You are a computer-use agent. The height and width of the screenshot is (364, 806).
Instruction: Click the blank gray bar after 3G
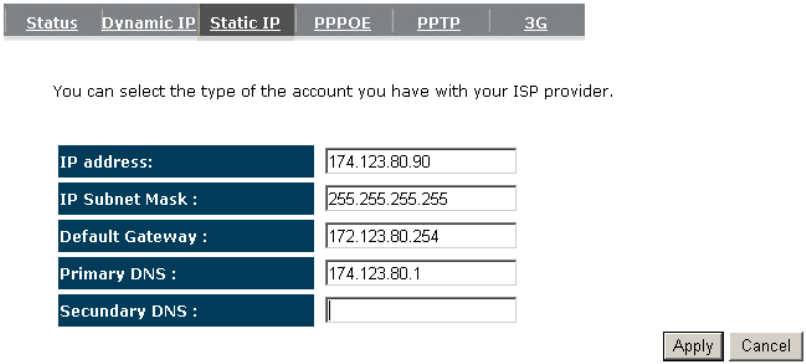569,21
